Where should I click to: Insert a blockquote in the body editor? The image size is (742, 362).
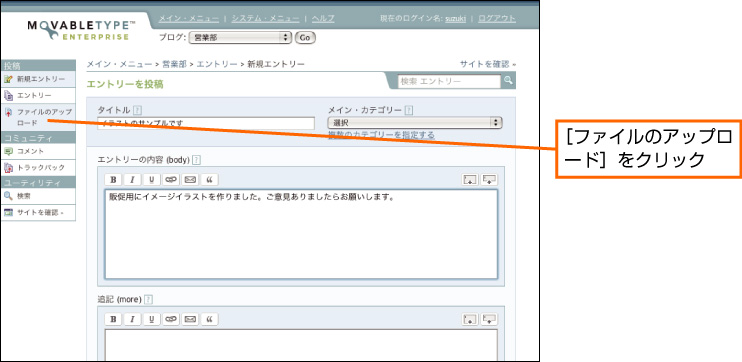tap(209, 180)
